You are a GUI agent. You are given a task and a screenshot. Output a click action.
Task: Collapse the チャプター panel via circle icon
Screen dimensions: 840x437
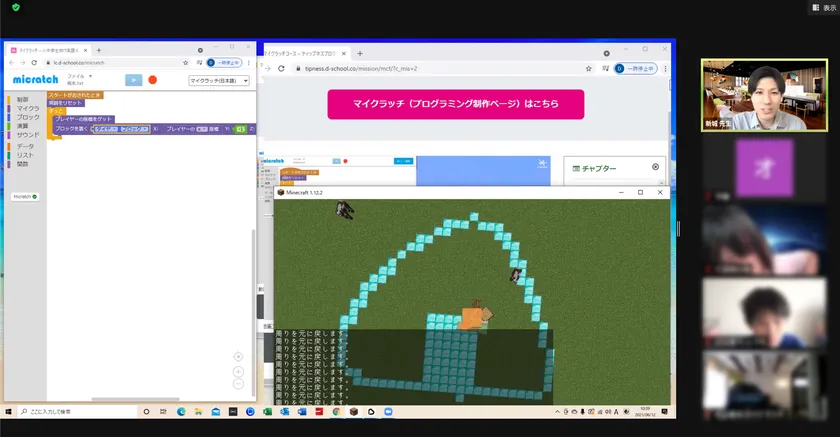point(655,168)
